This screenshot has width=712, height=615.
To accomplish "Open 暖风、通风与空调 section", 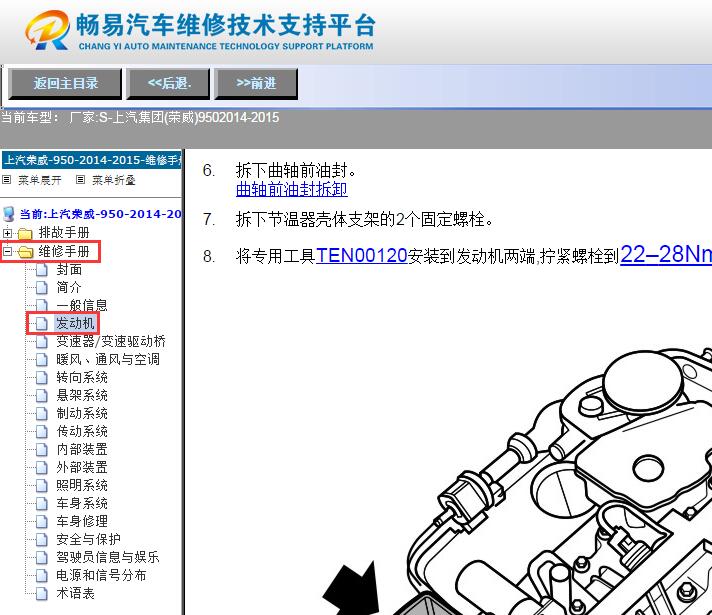I will 108,359.
